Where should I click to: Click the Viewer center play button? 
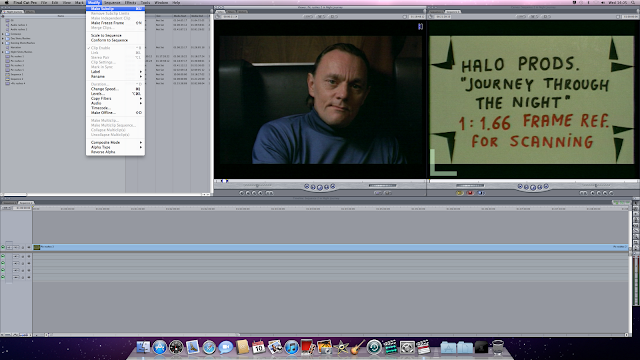tap(320, 187)
